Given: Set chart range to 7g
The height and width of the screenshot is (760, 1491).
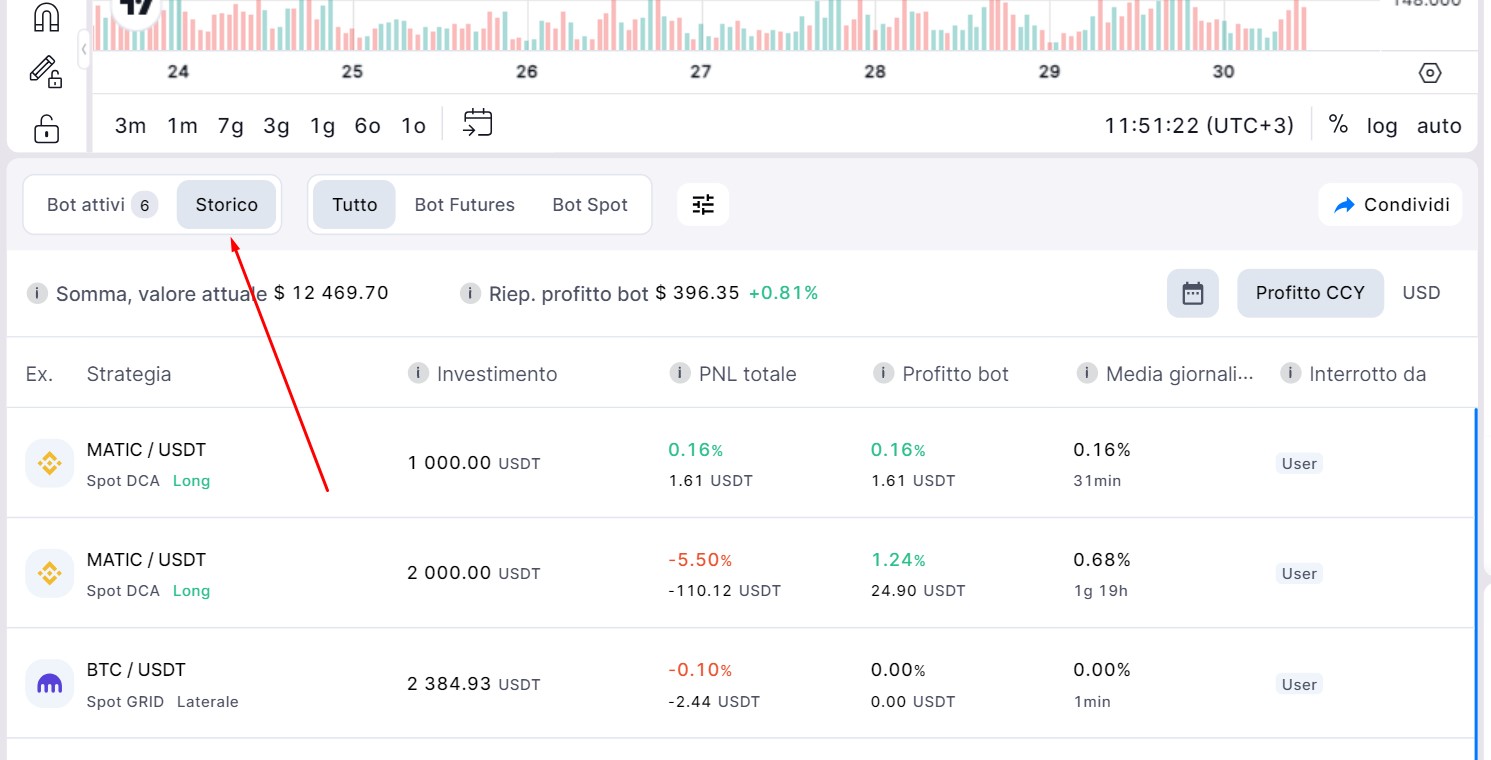Looking at the screenshot, I should click(231, 126).
